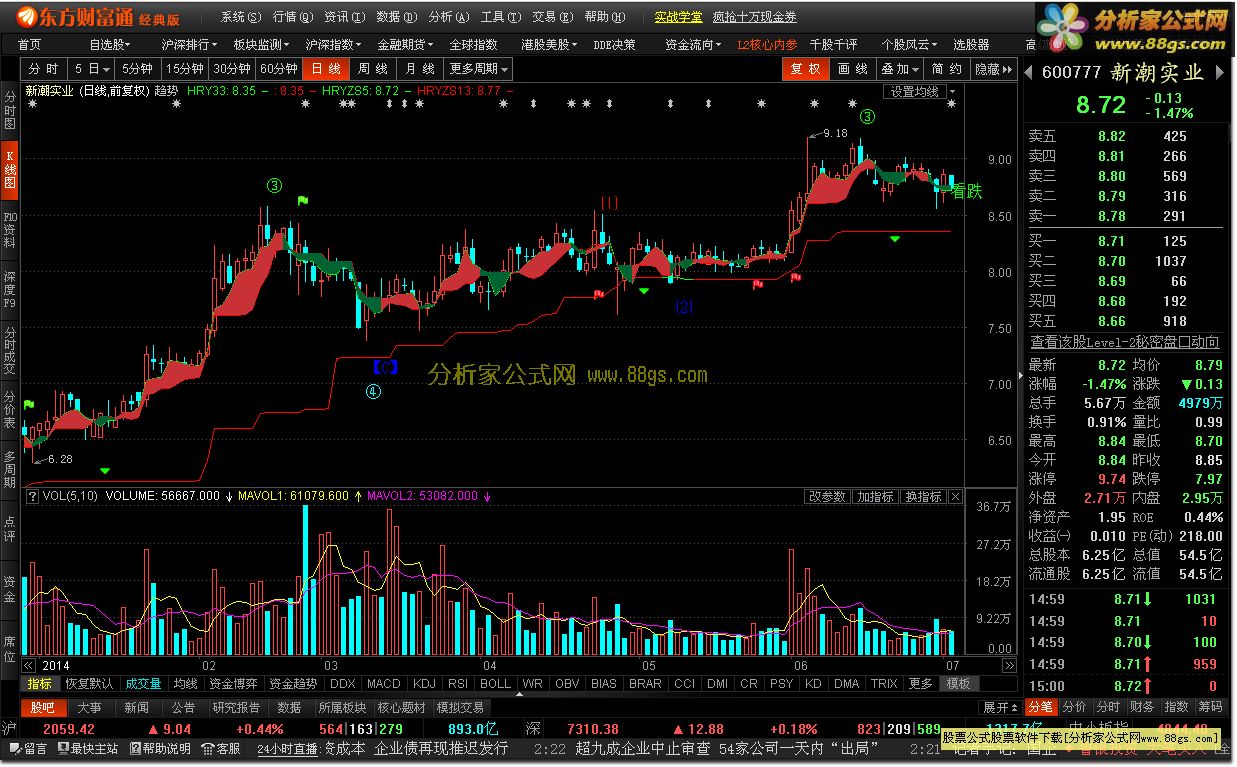This screenshot has height=767, width=1237.
Task: Open the 板块监测 dropdown menu
Action: [x=262, y=45]
